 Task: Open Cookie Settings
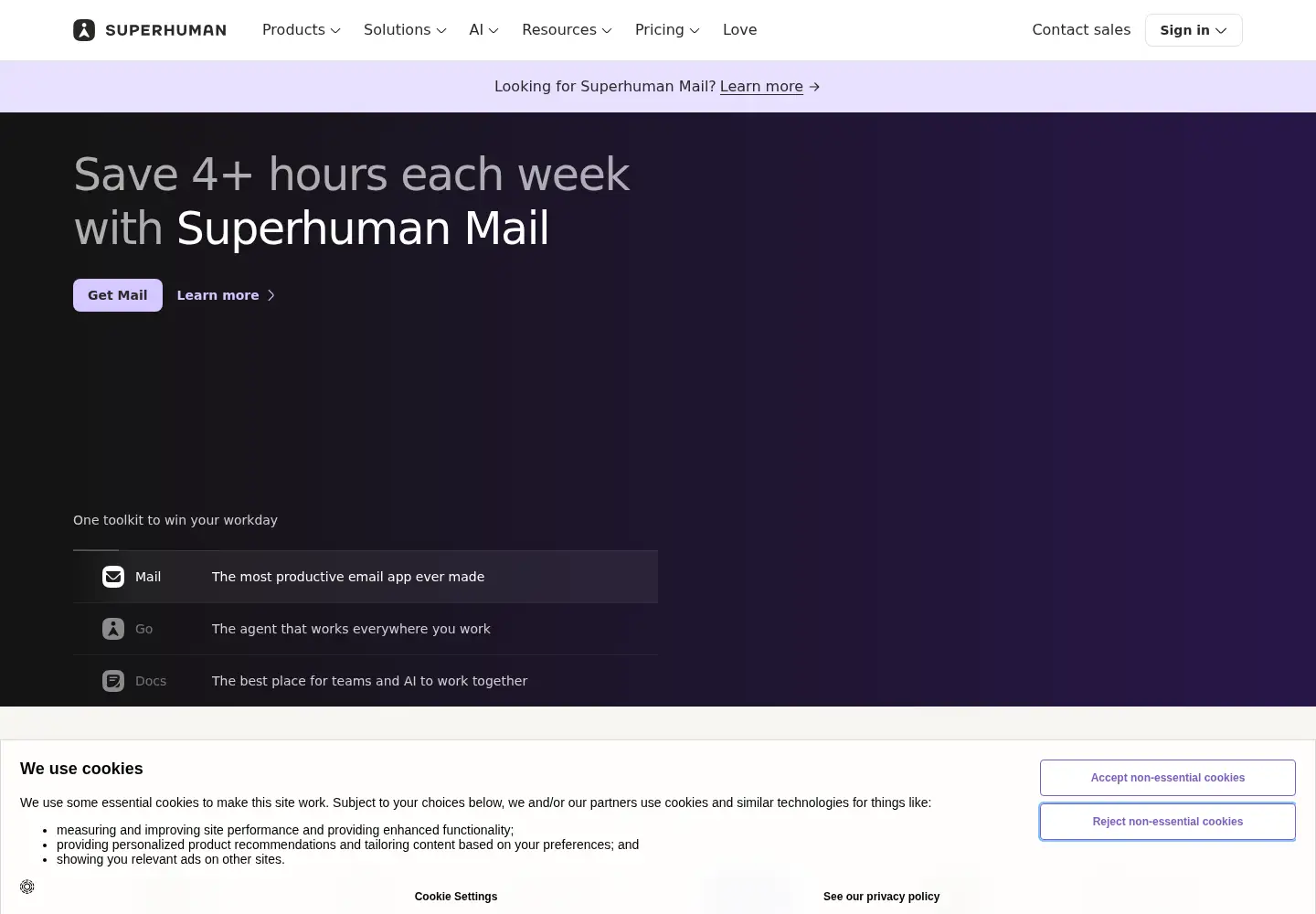pos(456,897)
